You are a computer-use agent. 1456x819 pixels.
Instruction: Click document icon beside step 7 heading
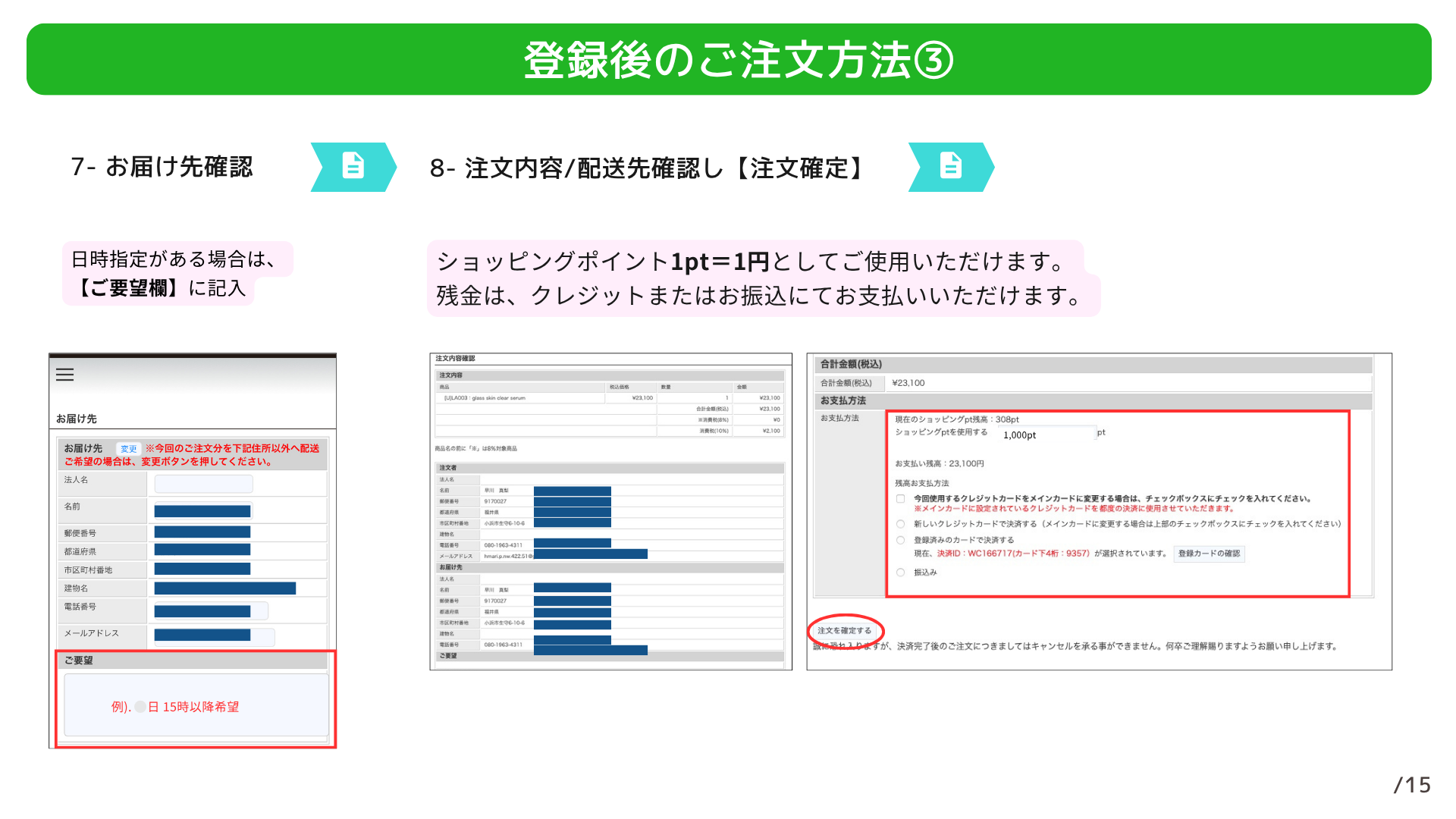click(x=353, y=166)
